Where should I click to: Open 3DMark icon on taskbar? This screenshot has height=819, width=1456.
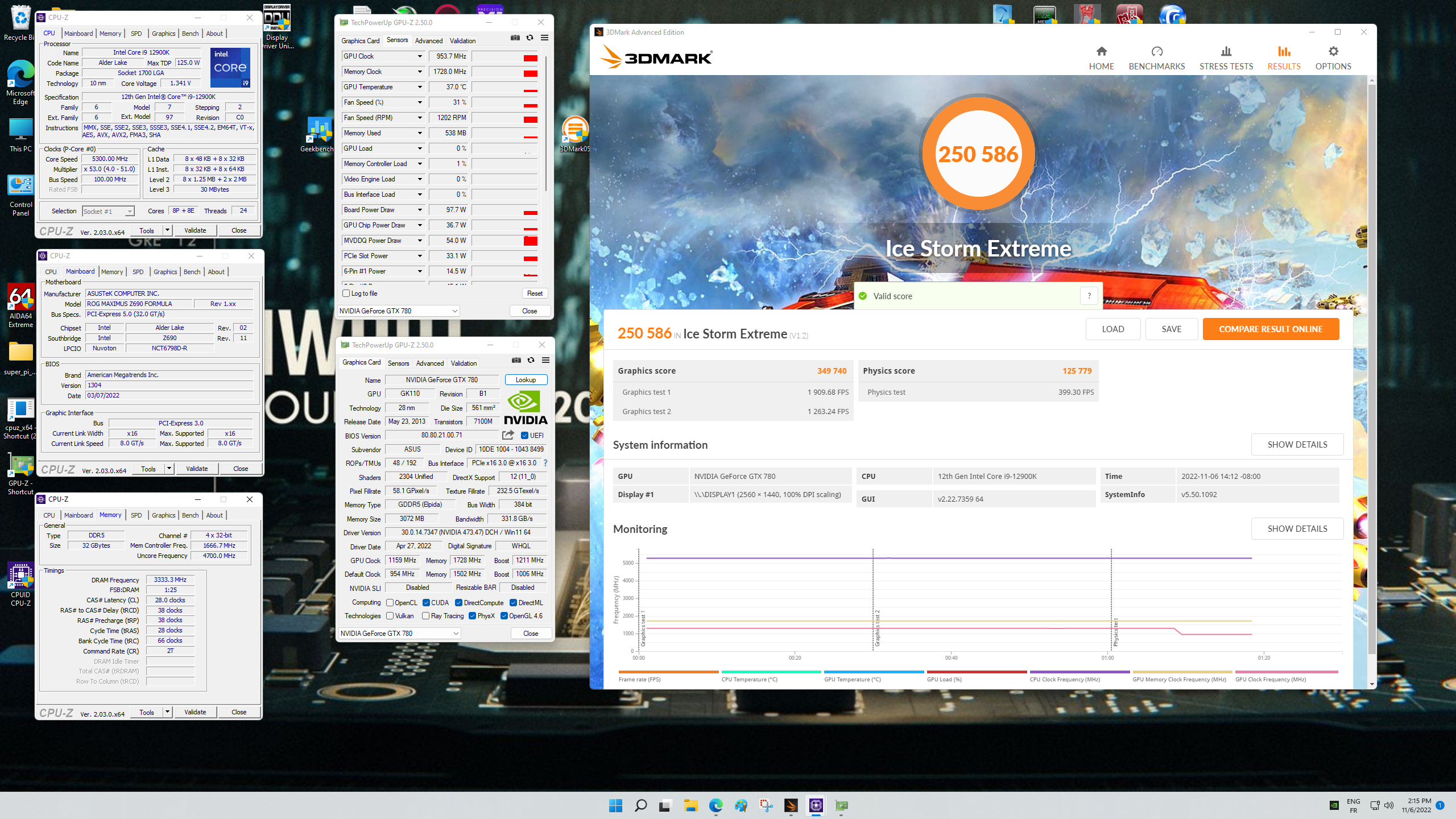tap(791, 805)
